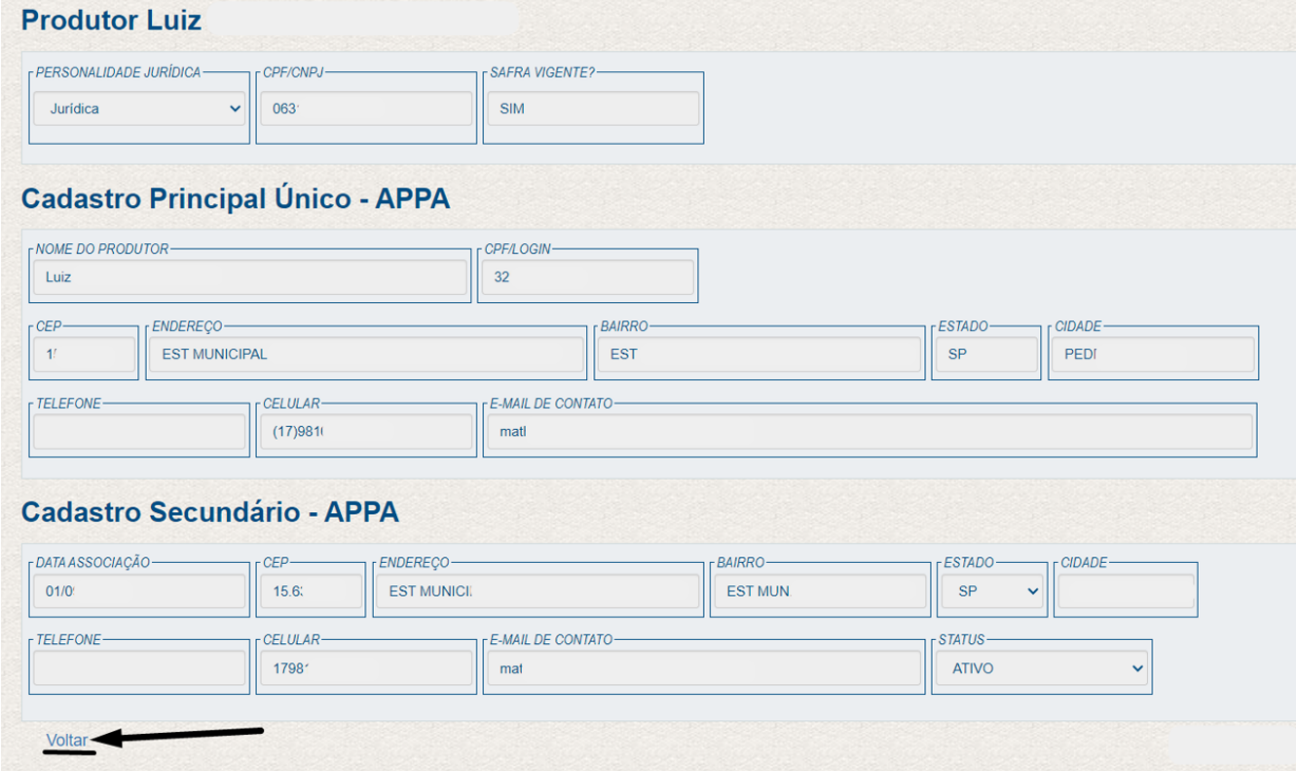Open the Personalidade Jurídica dropdown
Viewport: 1296px width, 771px height.
[138, 109]
